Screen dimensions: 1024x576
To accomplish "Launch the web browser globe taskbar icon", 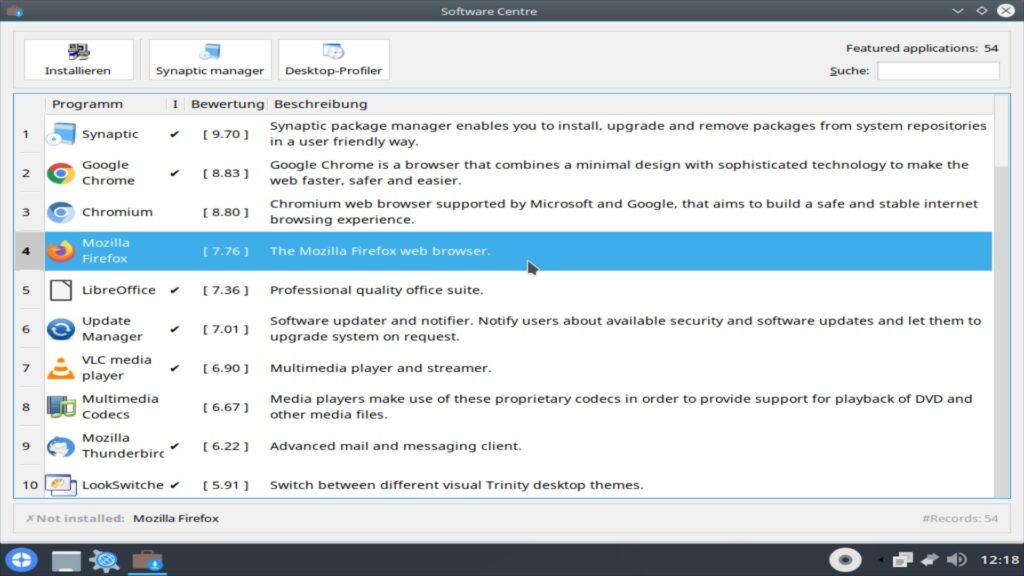I will click(x=104, y=560).
